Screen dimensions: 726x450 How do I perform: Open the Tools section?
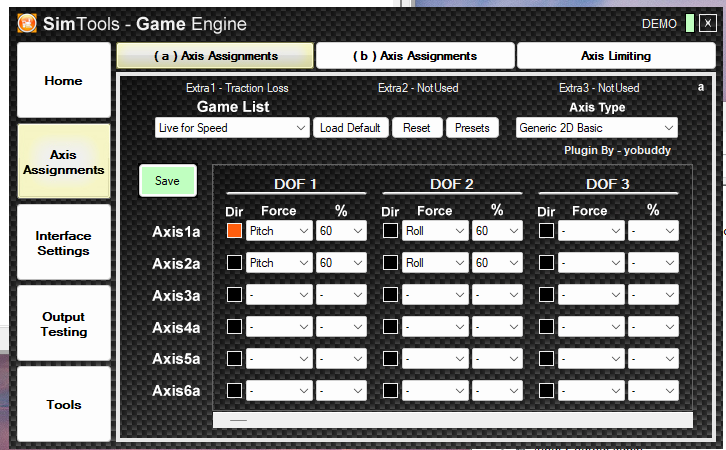click(x=63, y=404)
